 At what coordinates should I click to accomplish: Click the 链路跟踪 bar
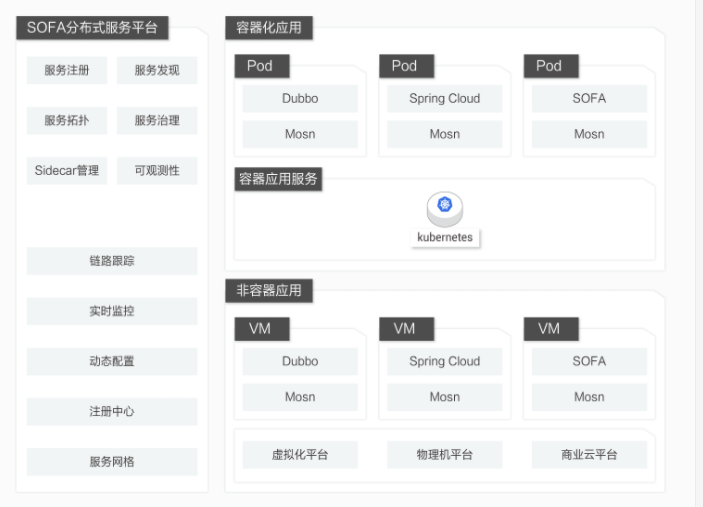[112, 261]
